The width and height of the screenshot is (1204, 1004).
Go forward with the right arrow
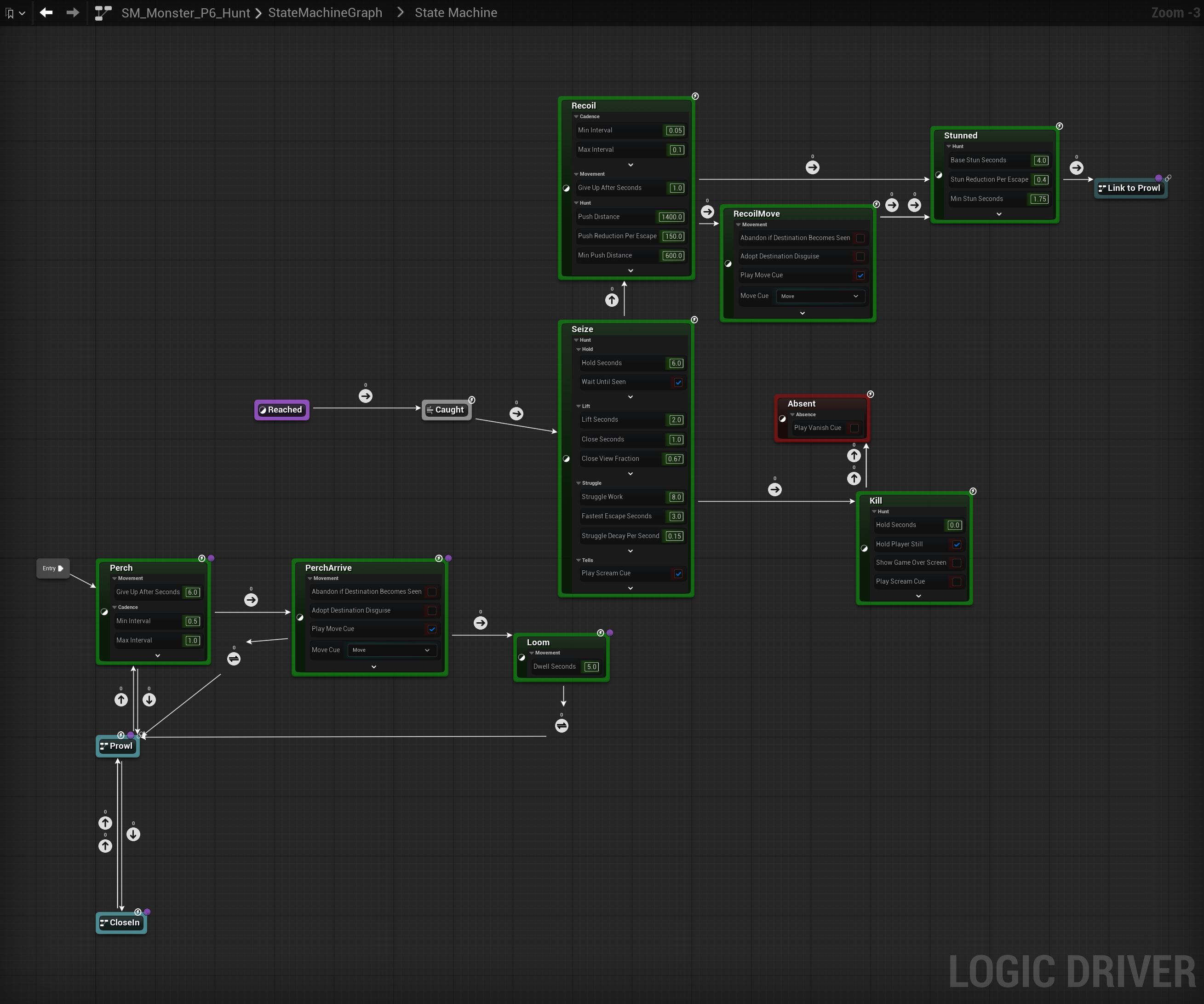[x=73, y=12]
